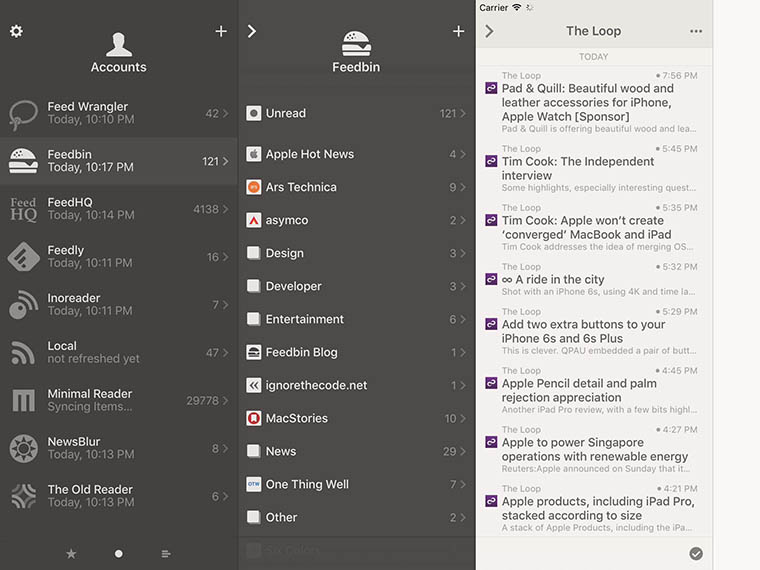Open the News folder

tap(356, 451)
